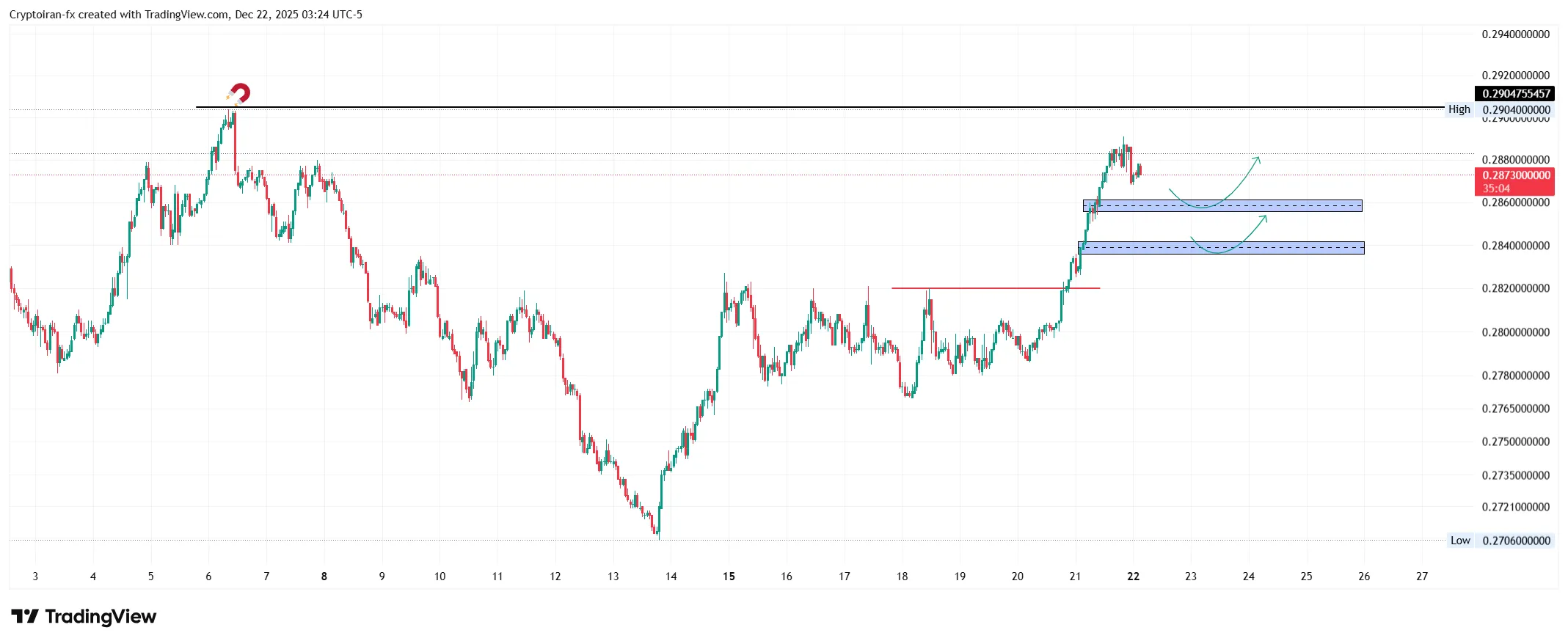Click the TradingView wordmark text

(x=101, y=617)
